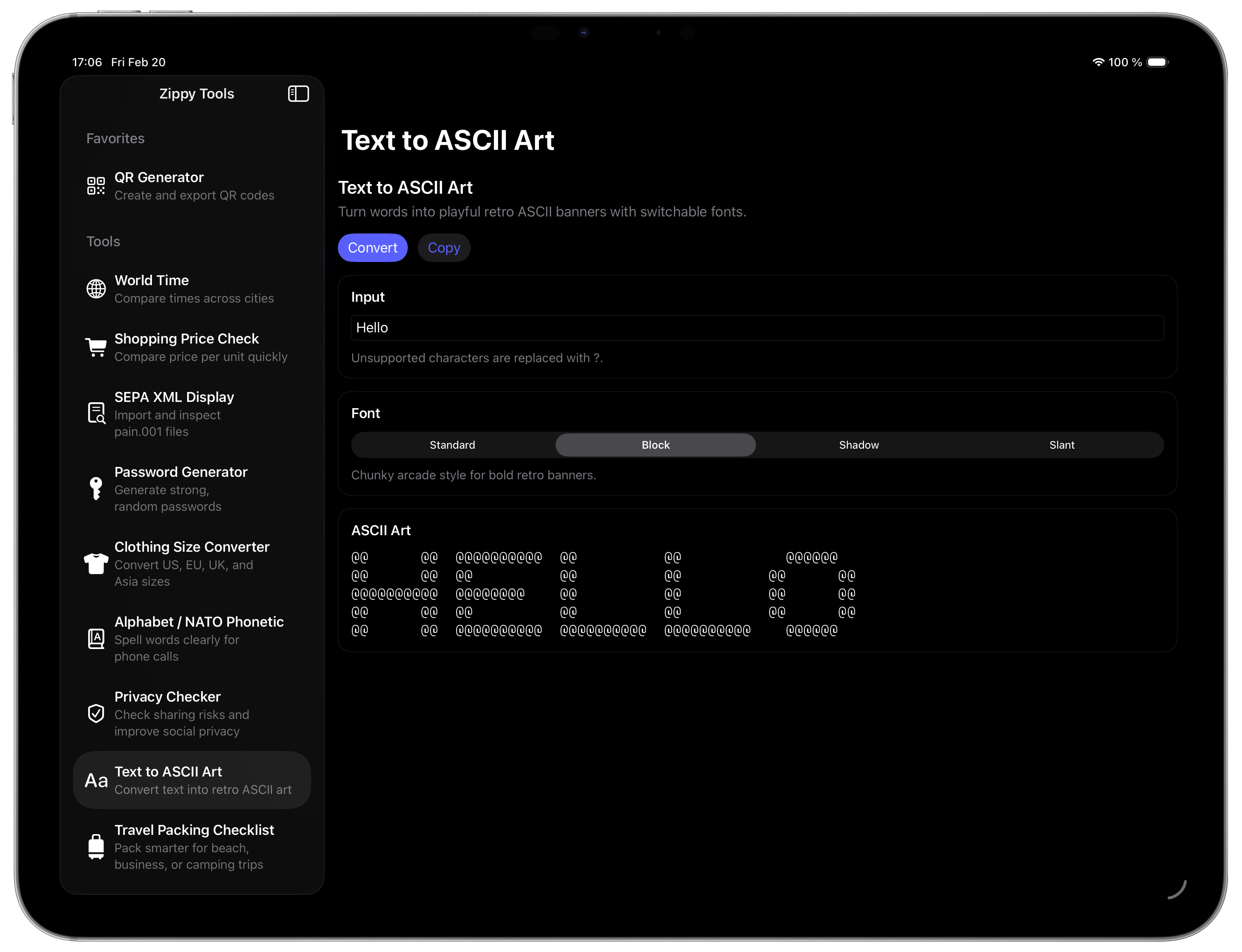
Task: Enable the Slant font option
Action: [x=1061, y=445]
